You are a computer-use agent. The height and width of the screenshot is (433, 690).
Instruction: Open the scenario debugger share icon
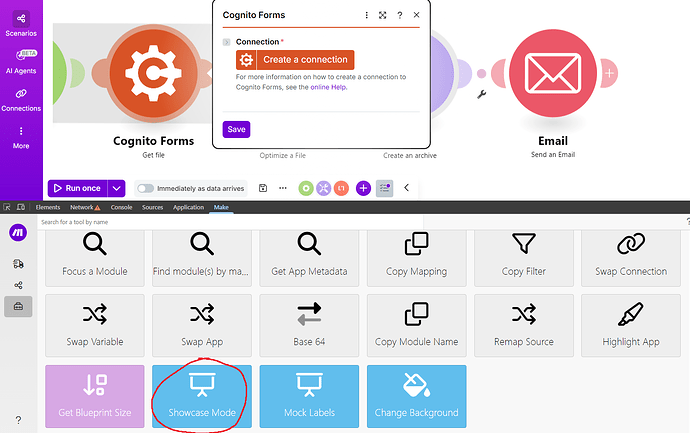tap(18, 285)
